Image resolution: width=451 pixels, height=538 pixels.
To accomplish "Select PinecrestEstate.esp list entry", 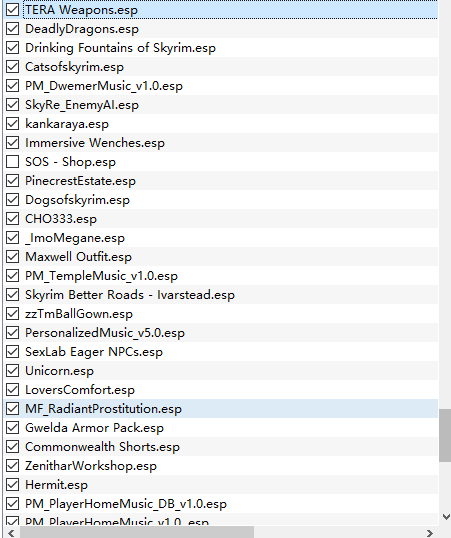I will point(80,181).
